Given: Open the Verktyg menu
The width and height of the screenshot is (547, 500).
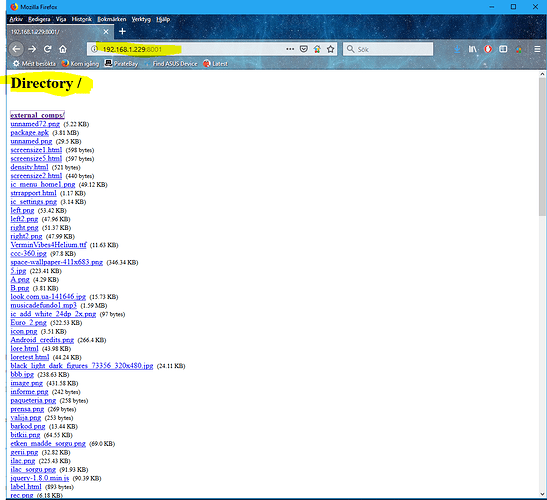Looking at the screenshot, I should (x=141, y=19).
